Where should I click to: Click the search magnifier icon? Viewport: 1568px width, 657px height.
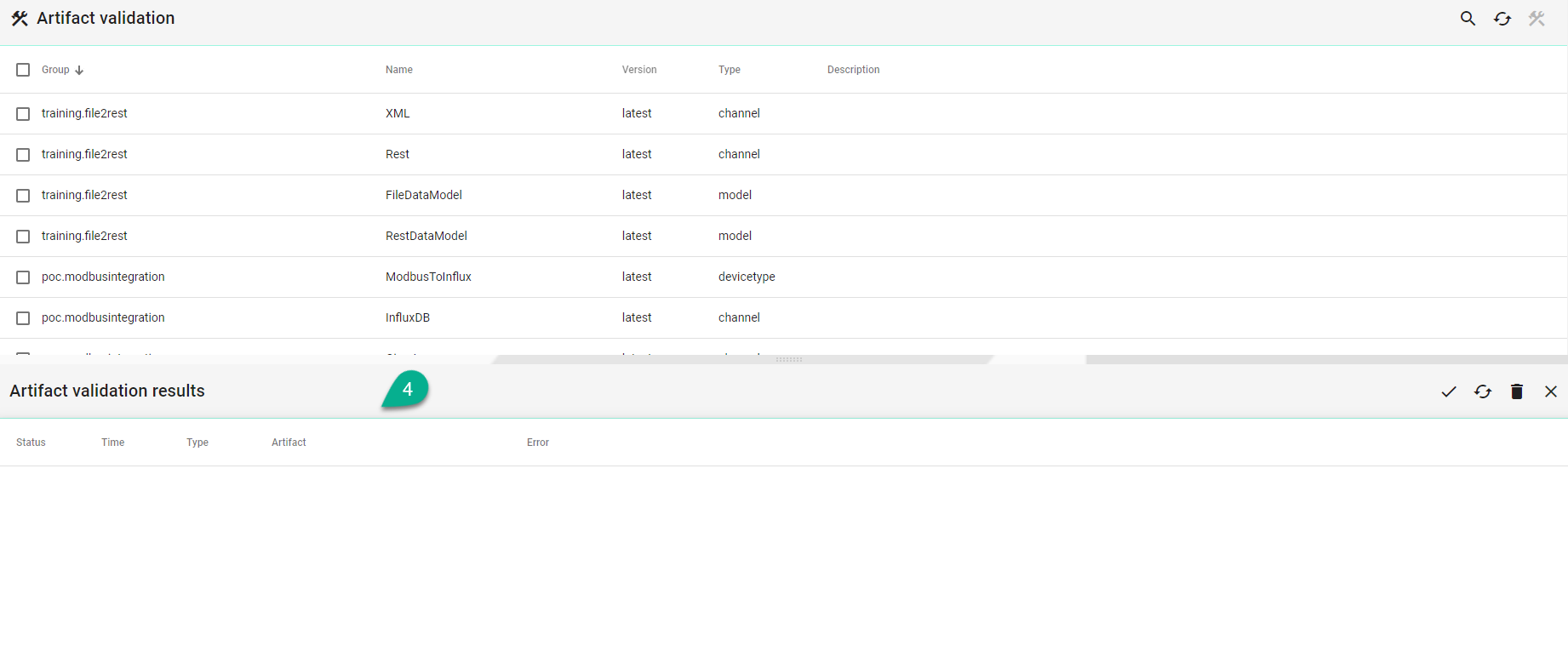click(x=1468, y=18)
